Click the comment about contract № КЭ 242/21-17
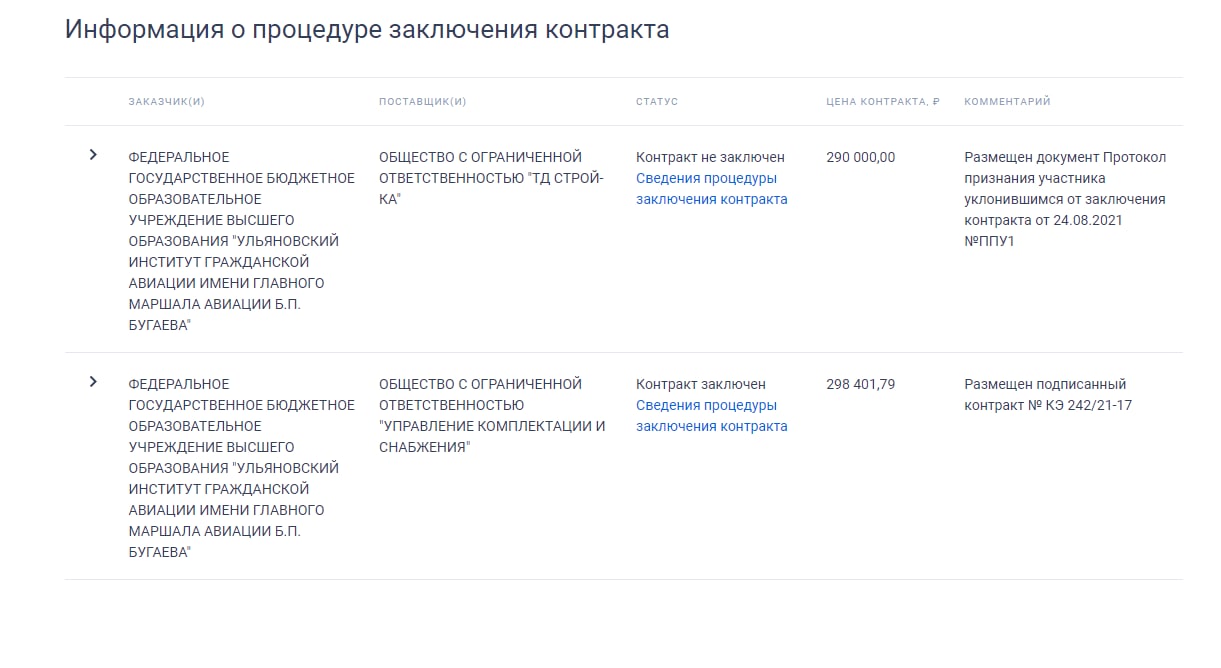The image size is (1221, 668). click(x=1048, y=394)
